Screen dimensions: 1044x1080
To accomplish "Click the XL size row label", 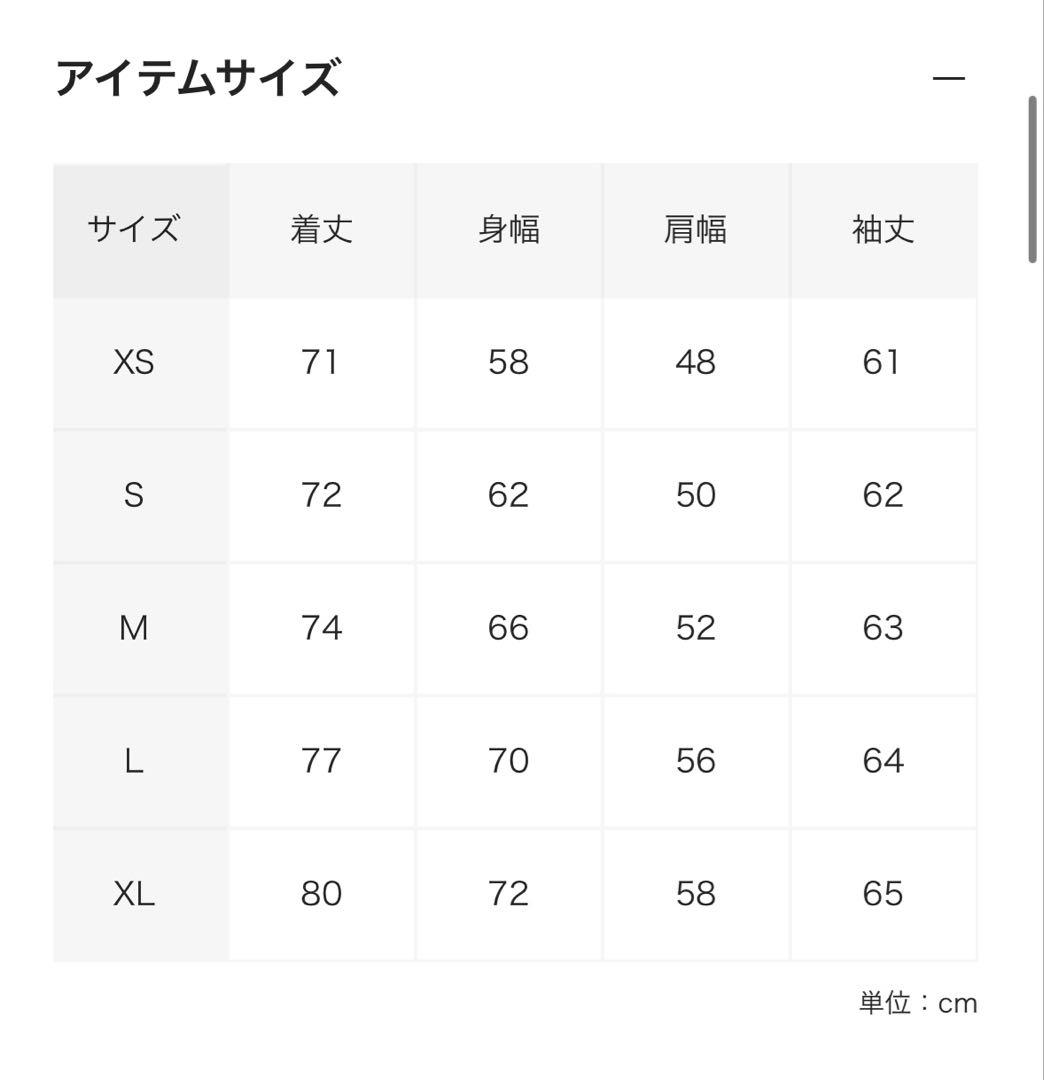I will (x=134, y=893).
